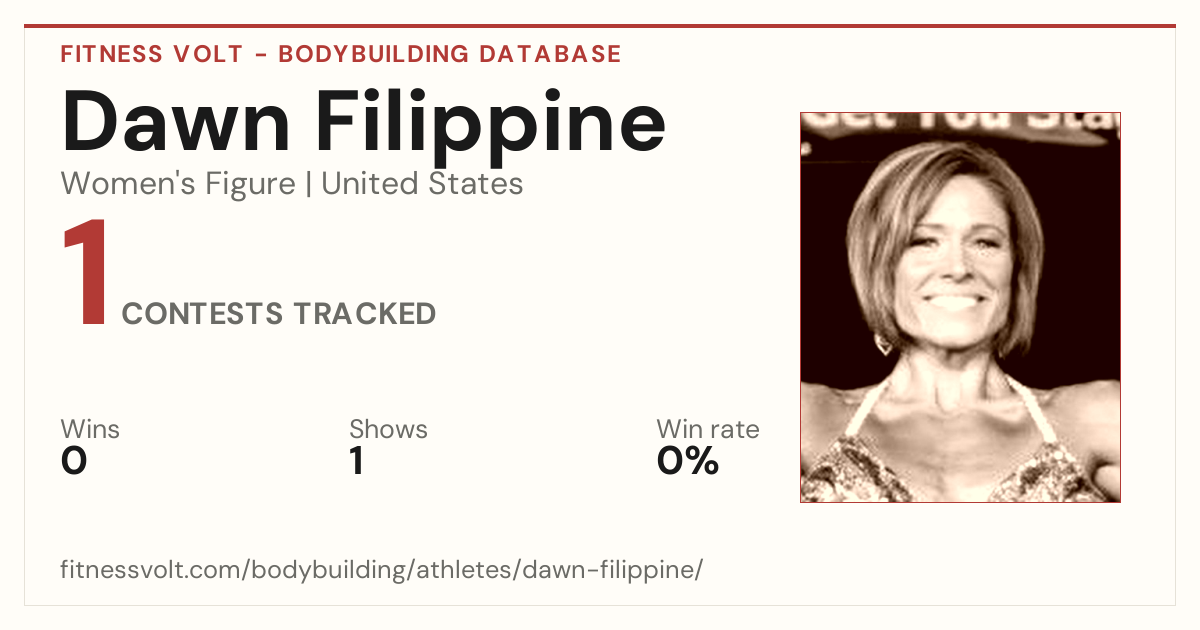
Task: Click the Wins stat label
Action: click(90, 430)
